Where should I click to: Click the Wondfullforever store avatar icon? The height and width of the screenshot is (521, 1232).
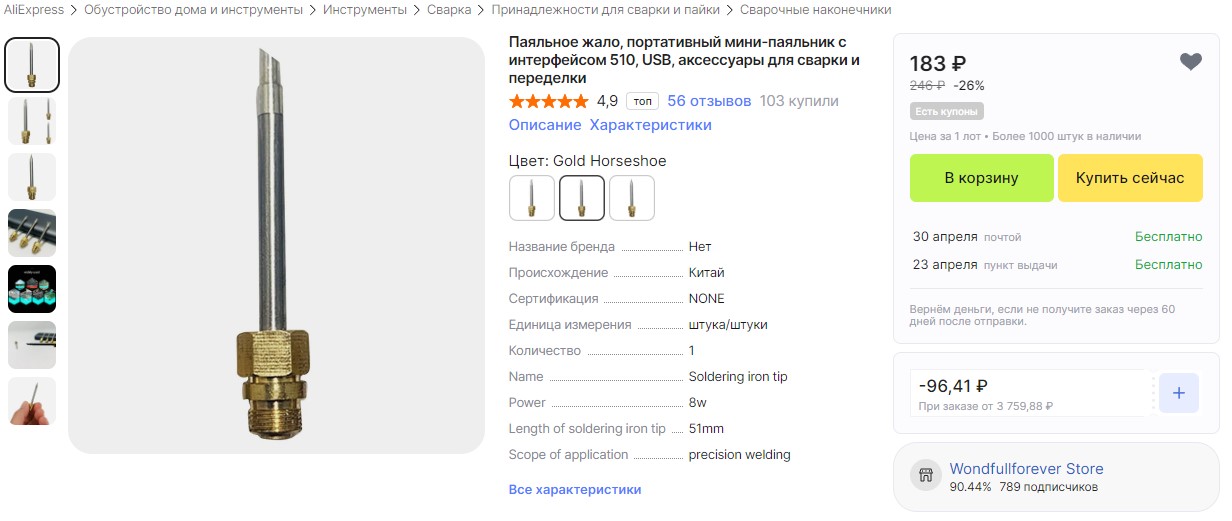(x=926, y=475)
